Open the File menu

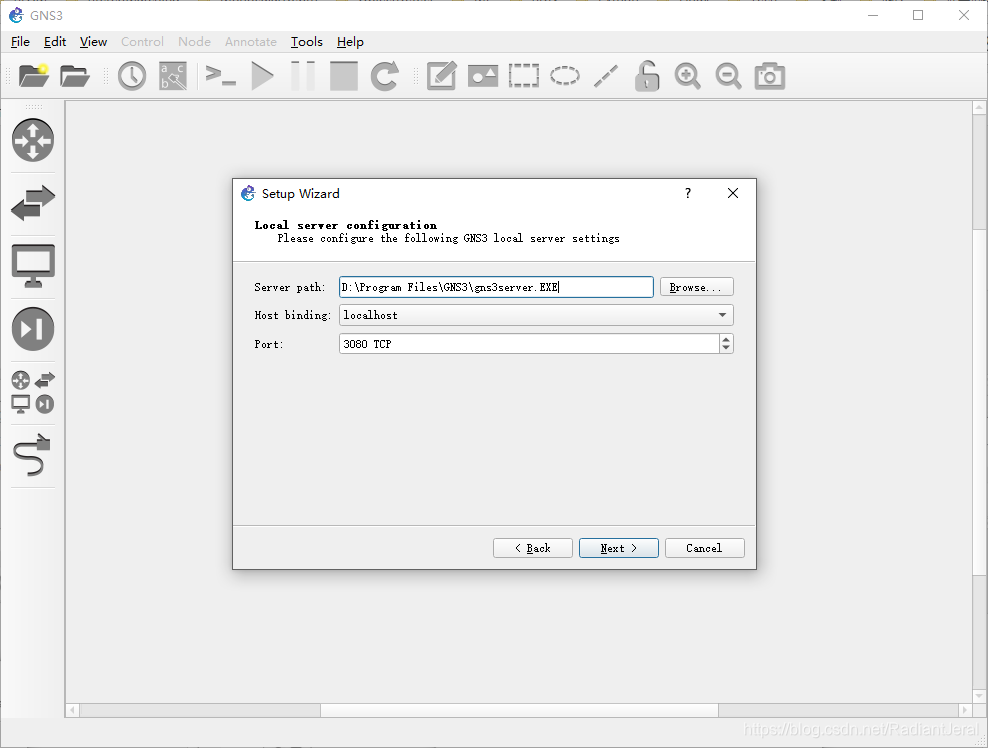click(20, 42)
